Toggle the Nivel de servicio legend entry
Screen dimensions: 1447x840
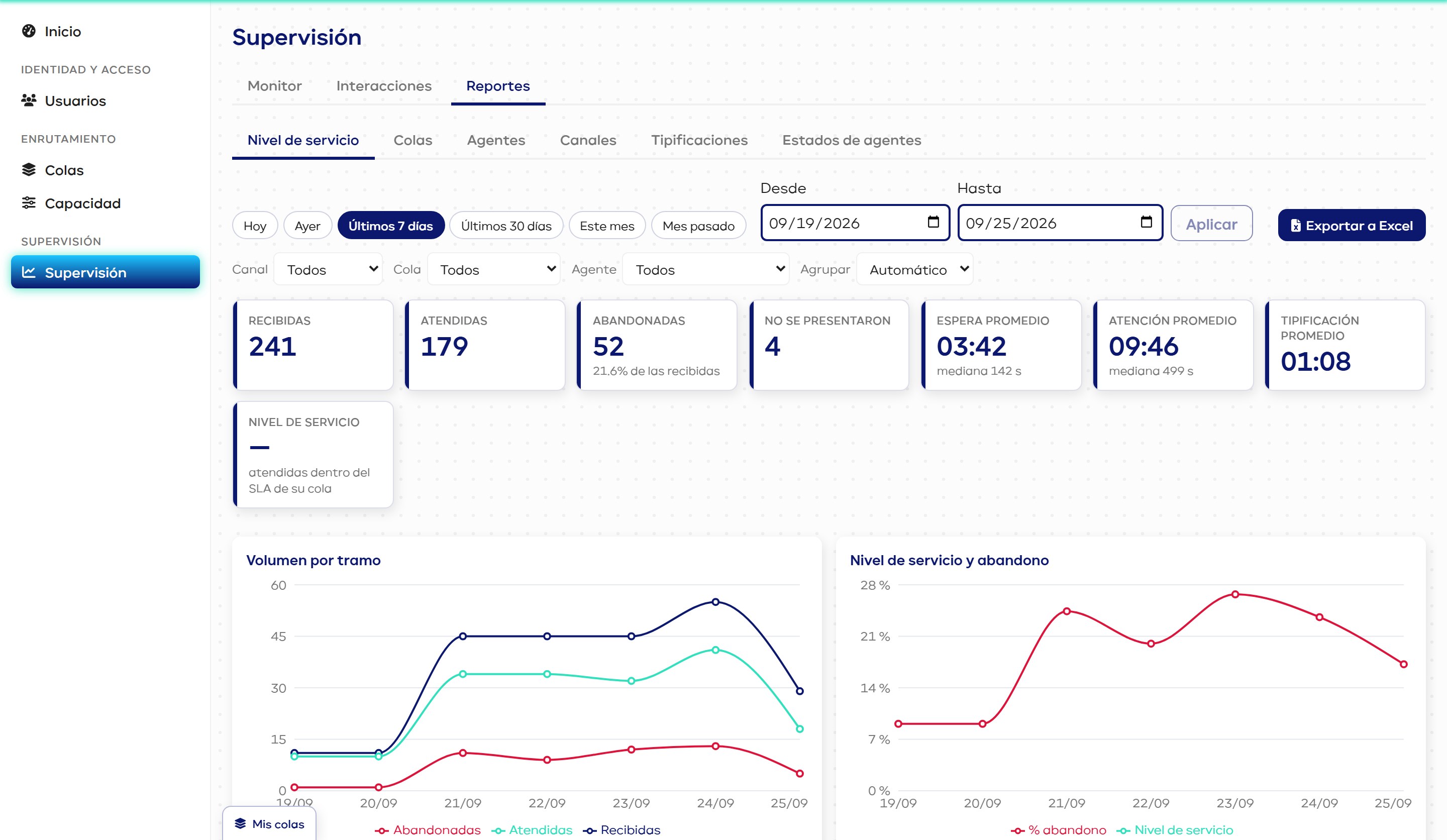pyautogui.click(x=1175, y=830)
